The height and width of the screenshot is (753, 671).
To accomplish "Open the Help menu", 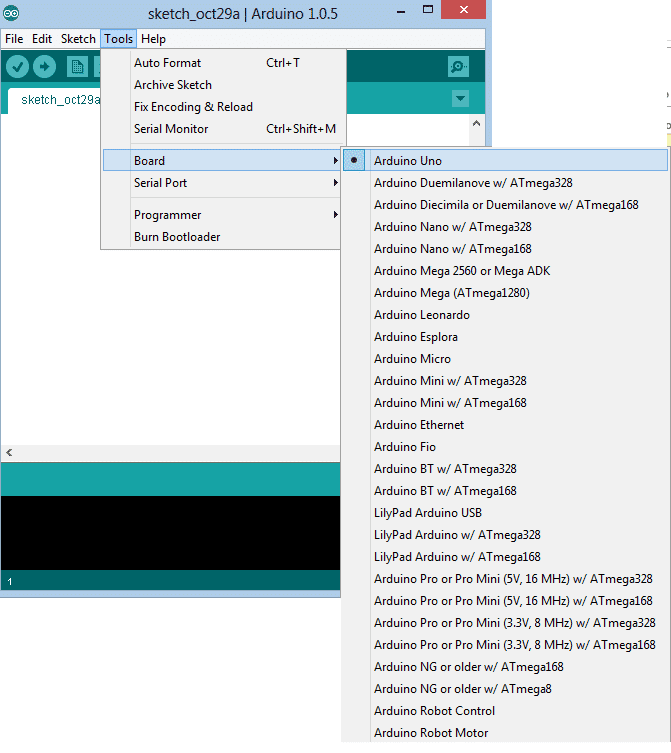I will (153, 39).
